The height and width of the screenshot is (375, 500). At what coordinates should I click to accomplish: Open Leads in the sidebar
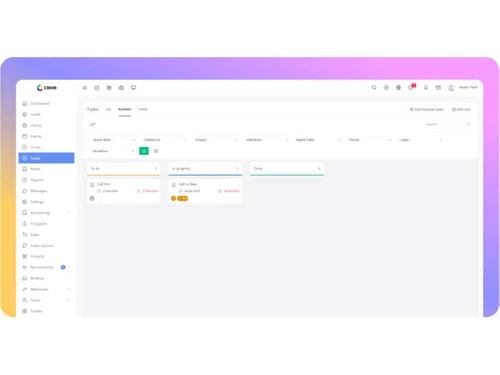click(46, 114)
